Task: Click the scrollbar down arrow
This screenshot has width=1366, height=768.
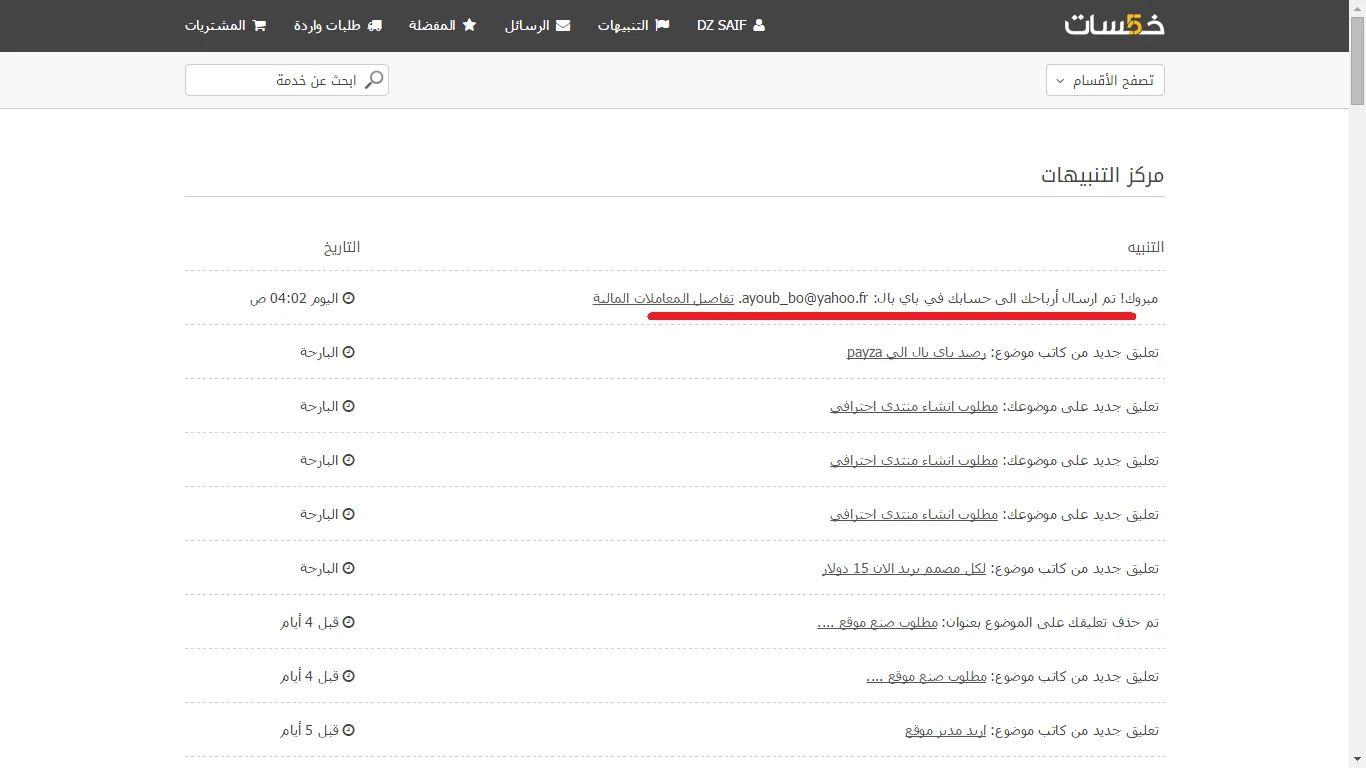Action: click(x=1357, y=759)
